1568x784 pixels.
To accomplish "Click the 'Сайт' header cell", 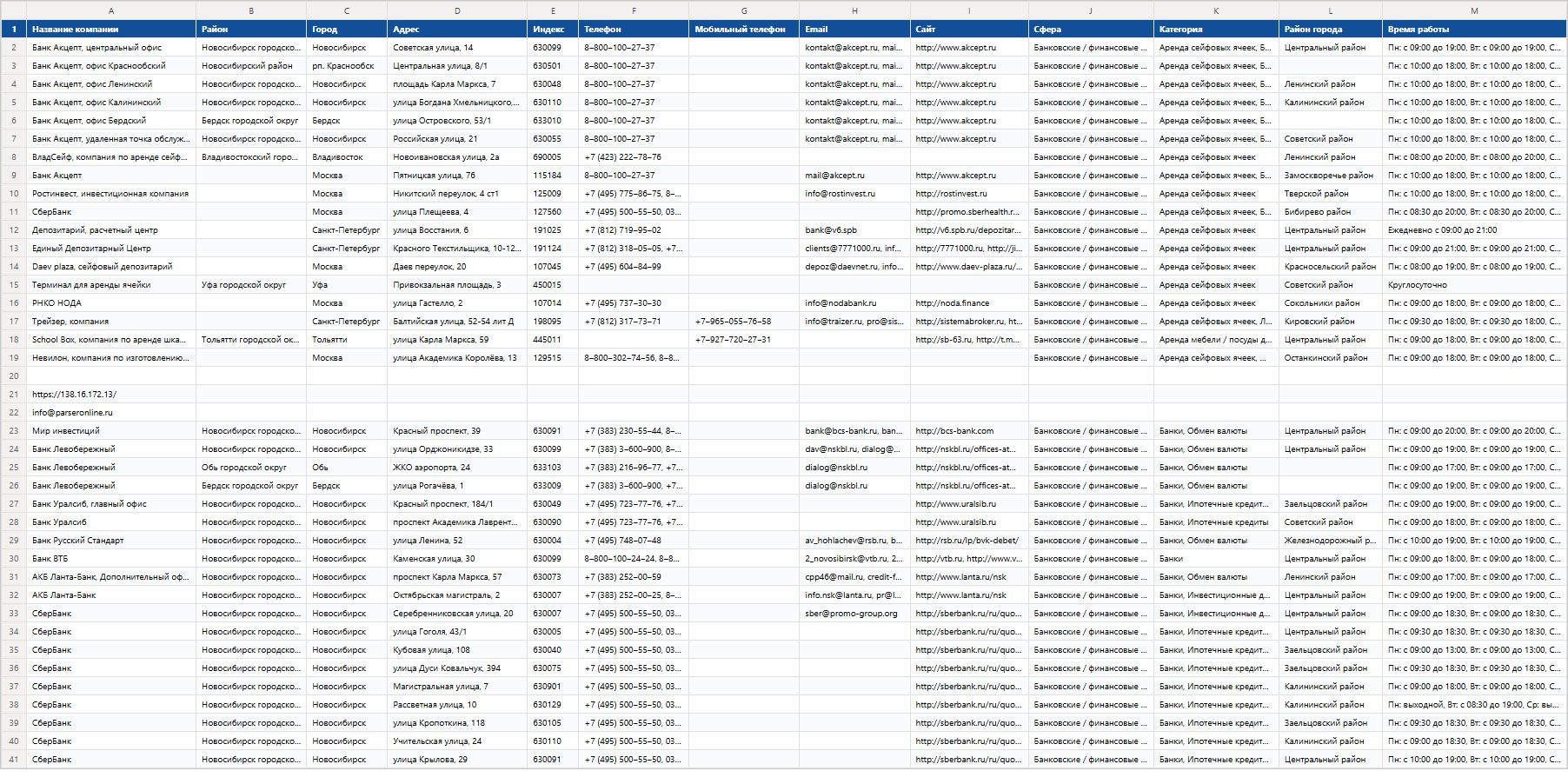I will (969, 29).
